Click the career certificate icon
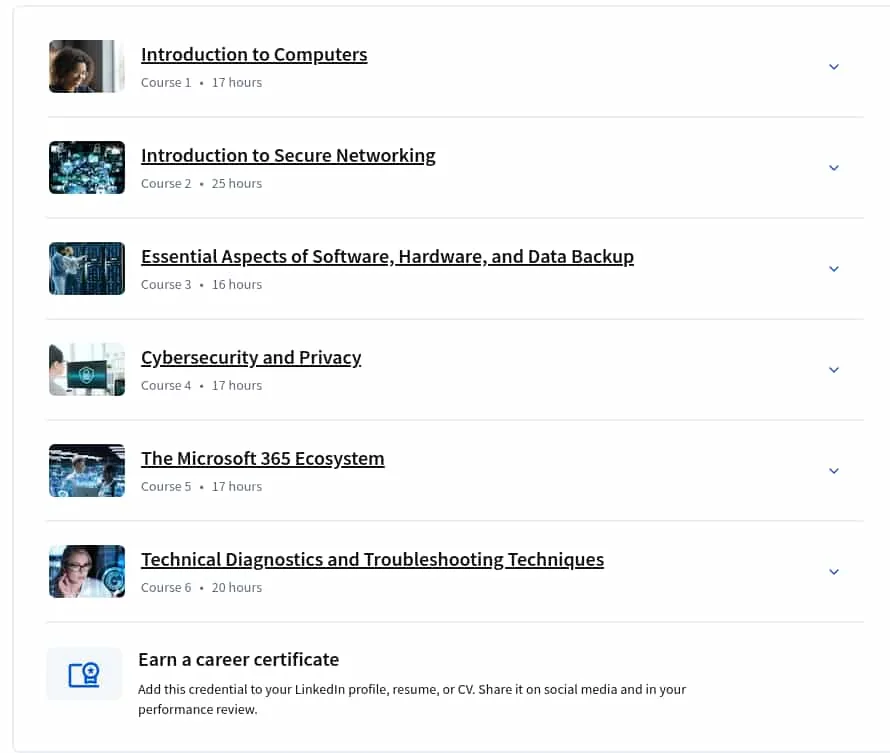890x753 pixels. point(84,674)
